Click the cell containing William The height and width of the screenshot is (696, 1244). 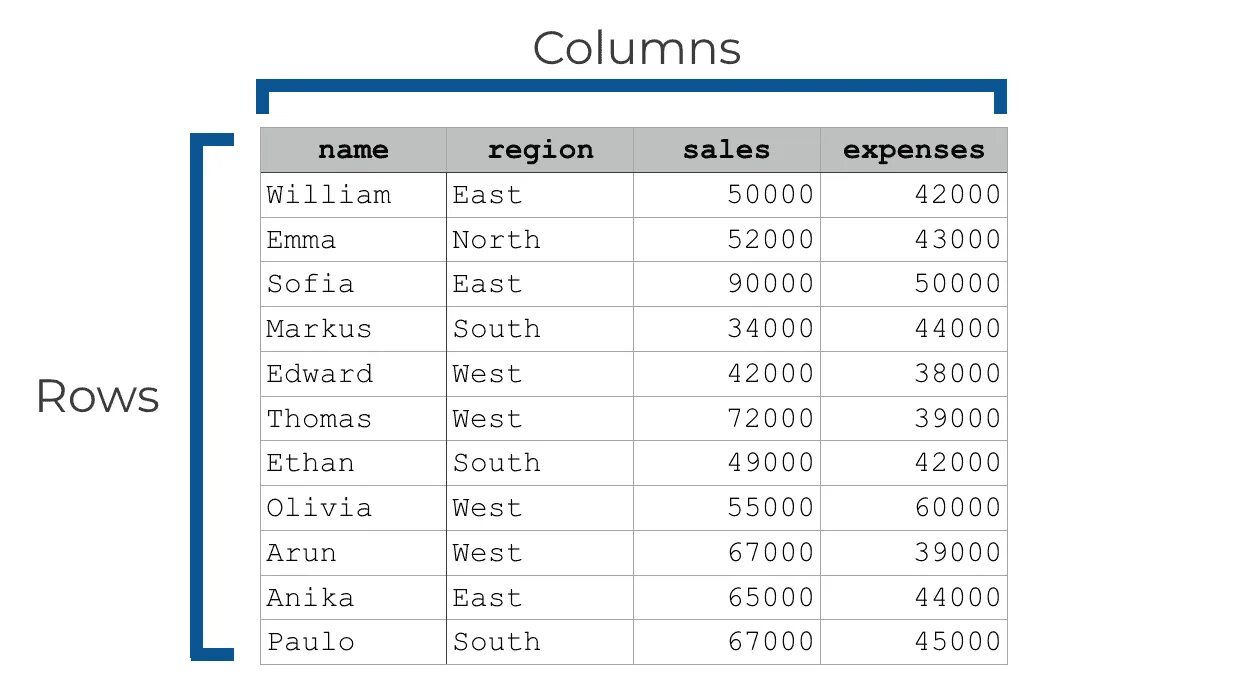(329, 195)
